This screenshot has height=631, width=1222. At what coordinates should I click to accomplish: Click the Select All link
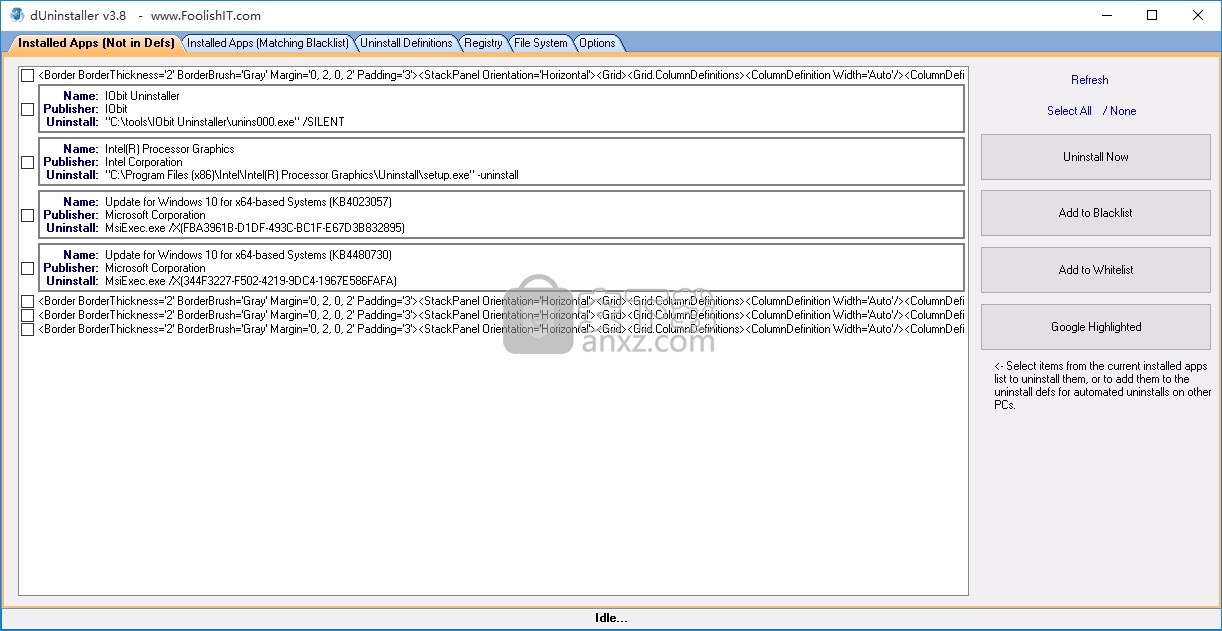coord(1069,111)
